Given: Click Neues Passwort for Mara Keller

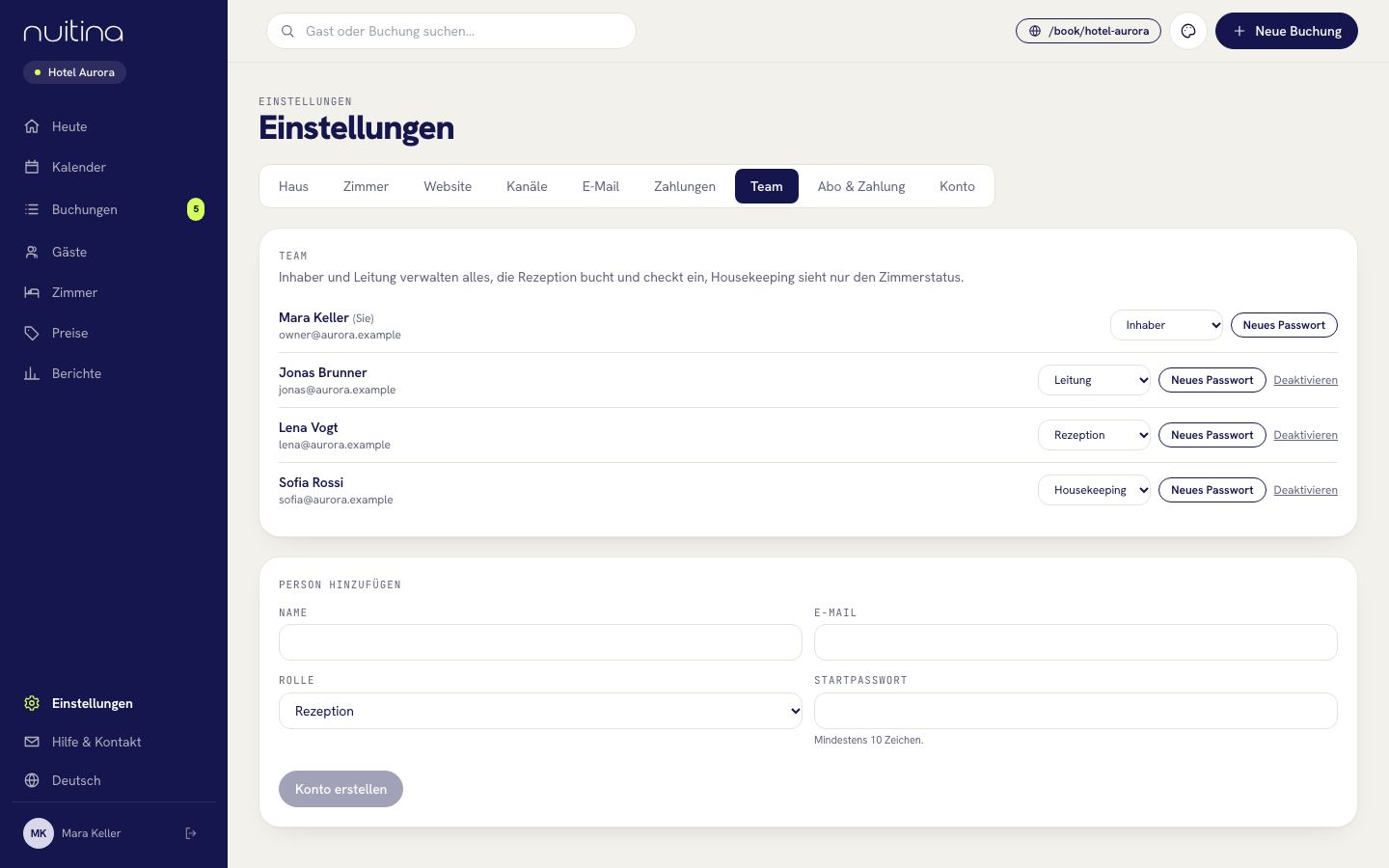Looking at the screenshot, I should (1284, 325).
